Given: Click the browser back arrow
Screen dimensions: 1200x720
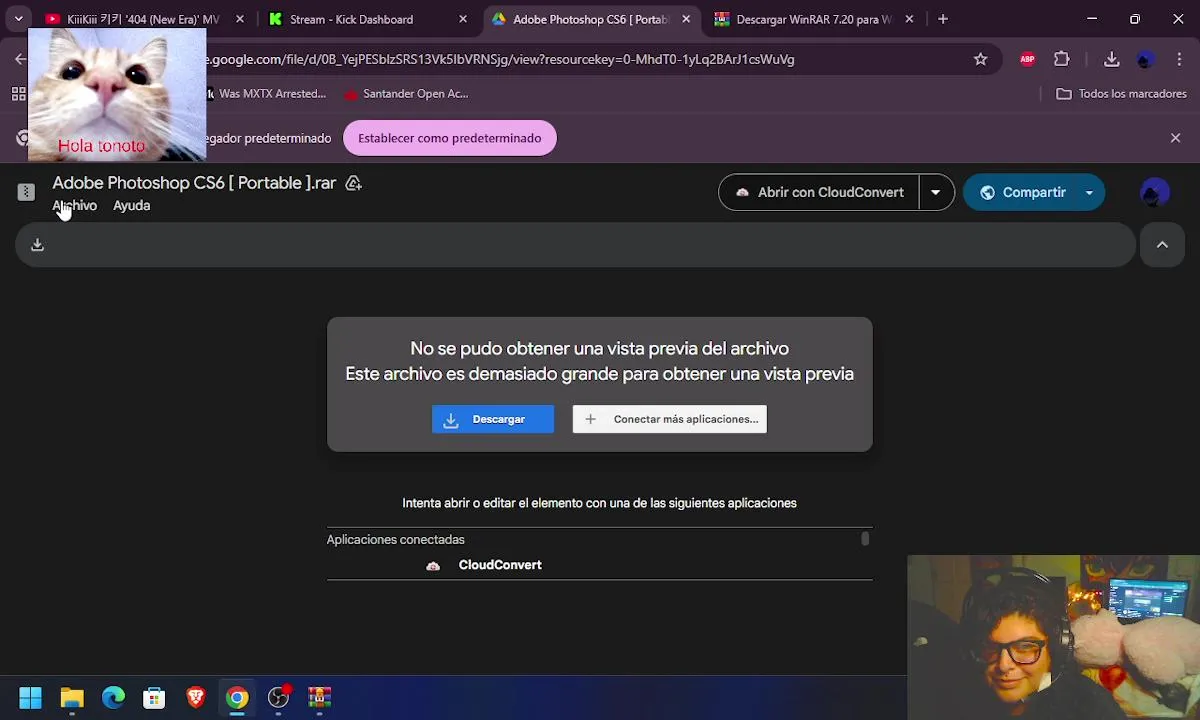Looking at the screenshot, I should click(20, 59).
